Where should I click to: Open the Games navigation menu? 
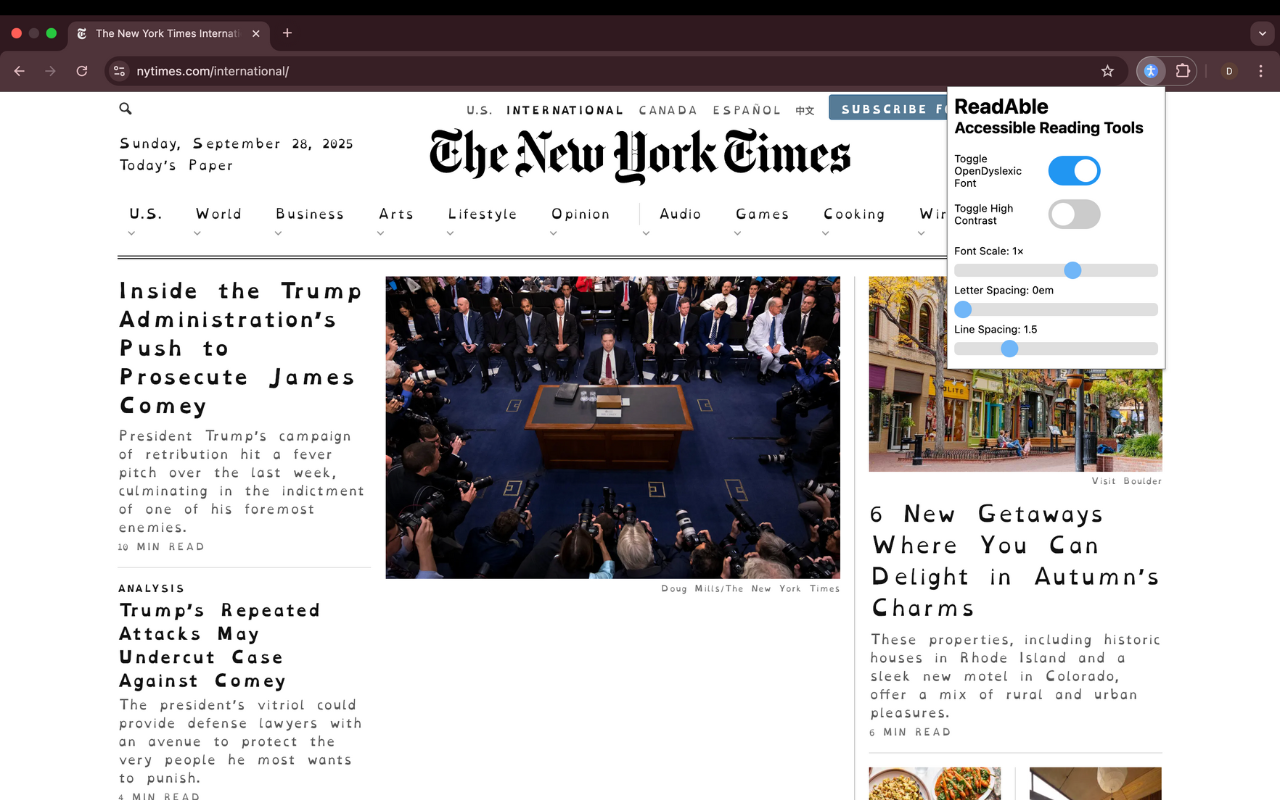[762, 214]
